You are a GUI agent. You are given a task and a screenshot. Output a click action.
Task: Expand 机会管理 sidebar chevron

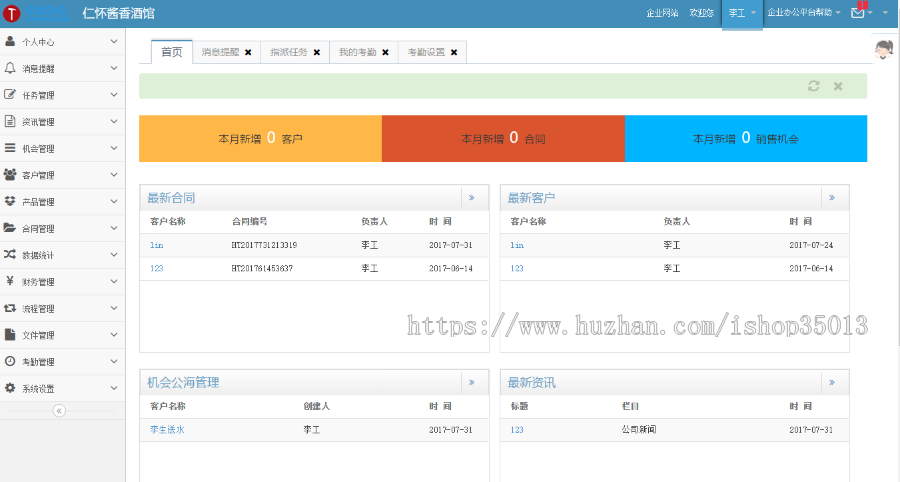point(114,148)
